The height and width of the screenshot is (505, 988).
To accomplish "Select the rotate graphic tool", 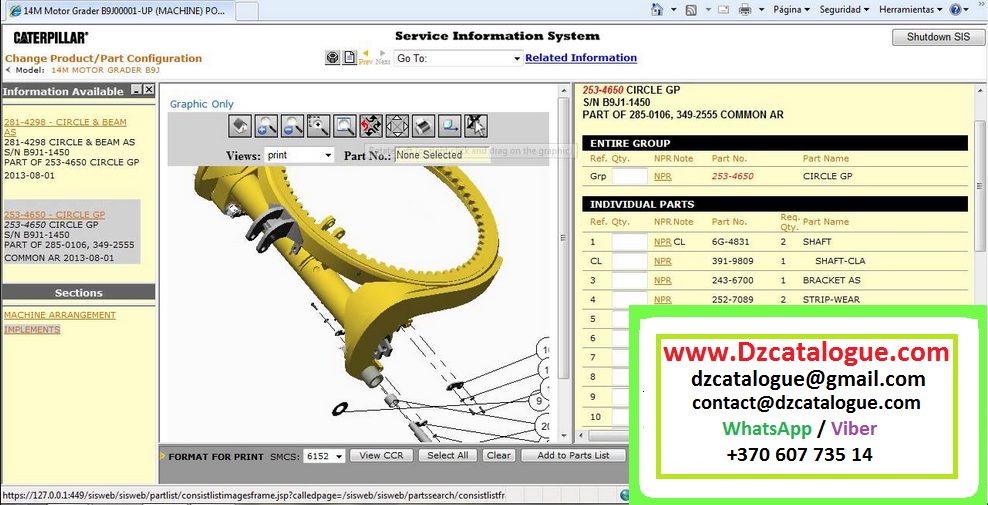I will coord(371,126).
